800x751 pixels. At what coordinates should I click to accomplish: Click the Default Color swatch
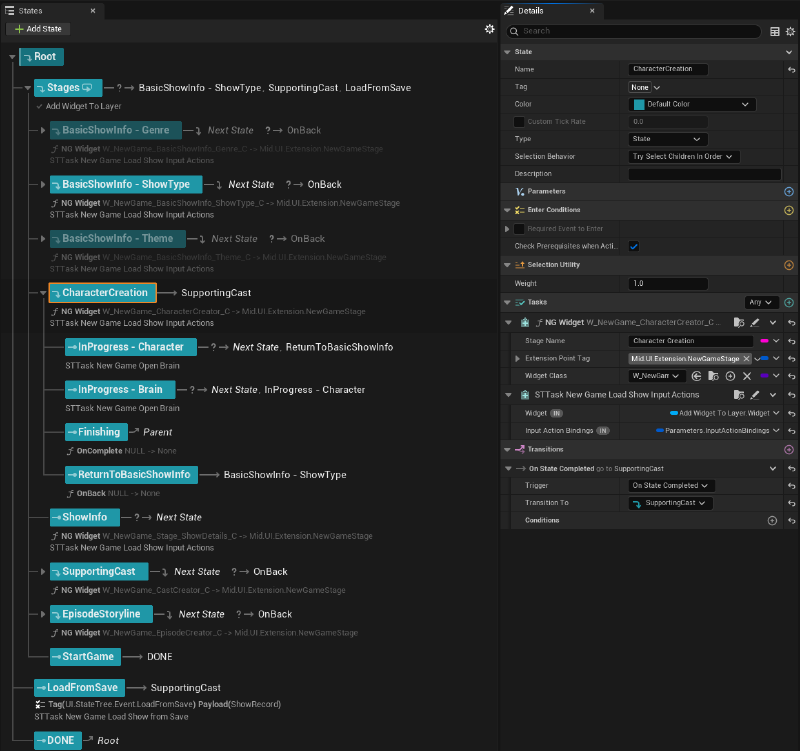[x=638, y=104]
